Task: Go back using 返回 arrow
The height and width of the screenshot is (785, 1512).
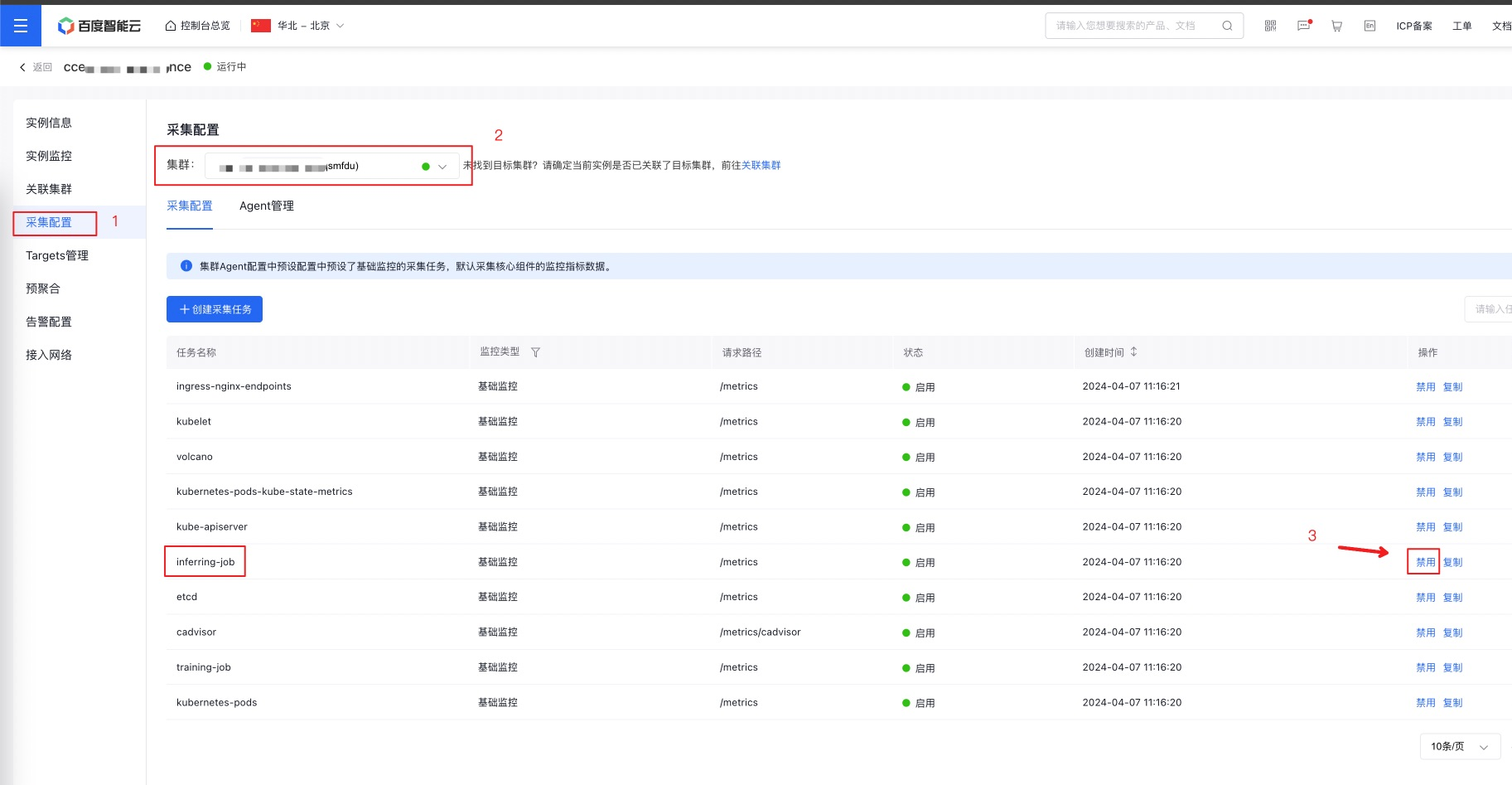Action: coord(36,67)
